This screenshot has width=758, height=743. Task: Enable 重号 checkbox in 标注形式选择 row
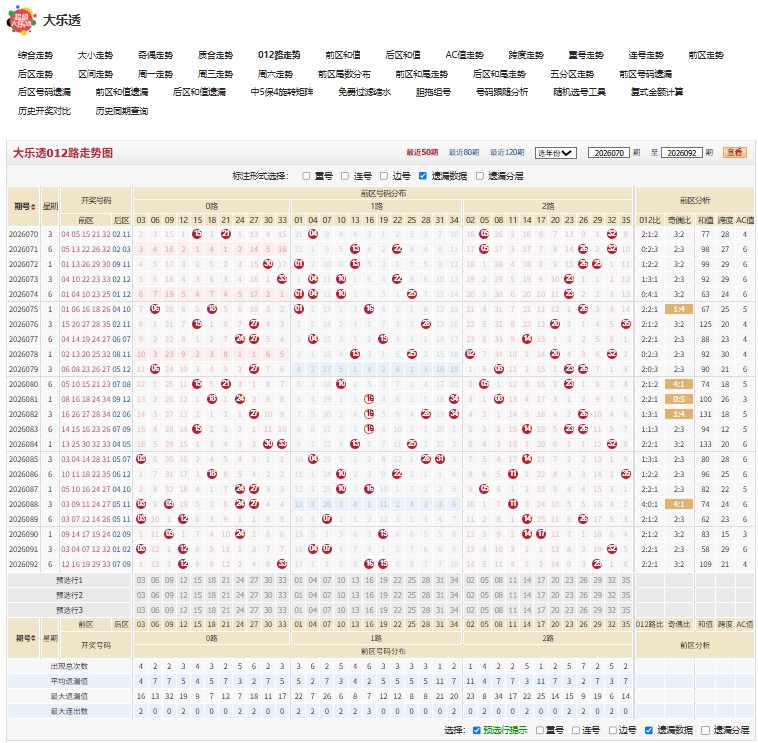[x=306, y=176]
